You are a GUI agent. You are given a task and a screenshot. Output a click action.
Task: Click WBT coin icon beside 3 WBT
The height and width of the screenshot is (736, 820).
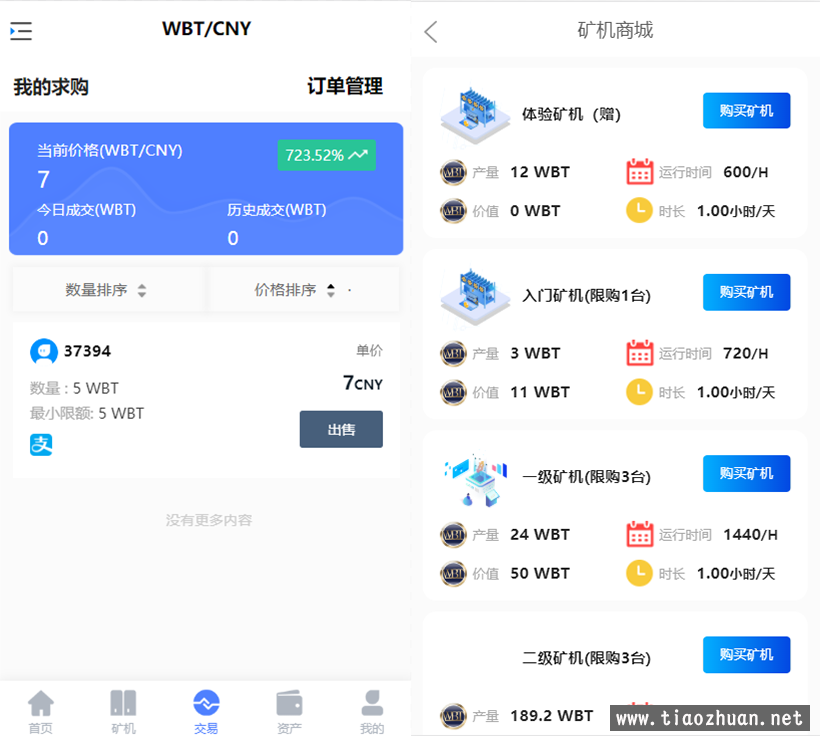point(453,354)
